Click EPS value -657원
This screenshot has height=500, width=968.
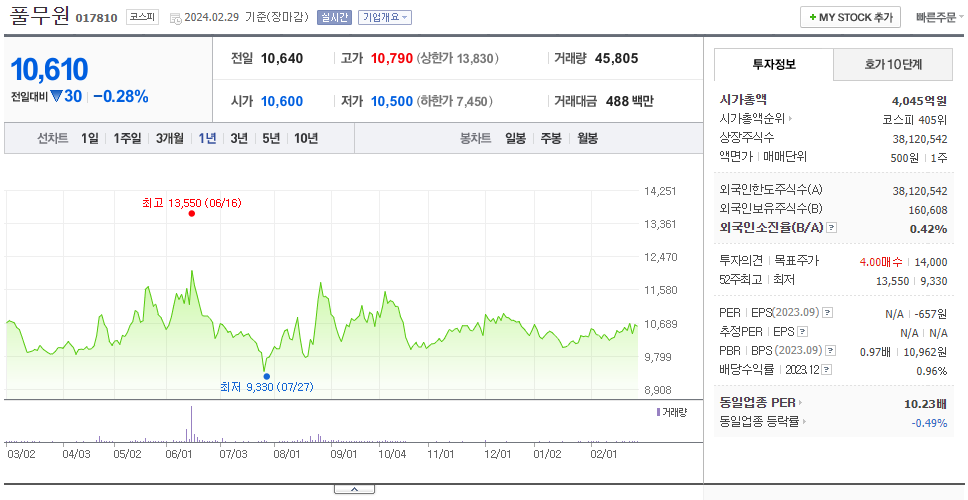click(930, 314)
